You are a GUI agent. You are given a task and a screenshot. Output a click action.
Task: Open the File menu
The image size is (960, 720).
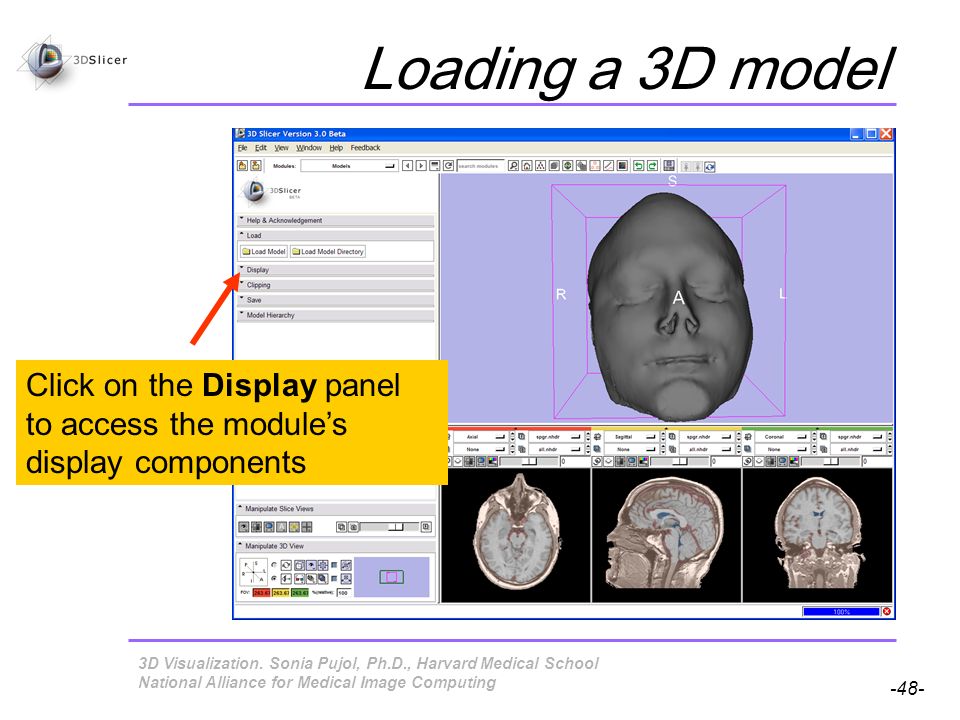pos(242,148)
